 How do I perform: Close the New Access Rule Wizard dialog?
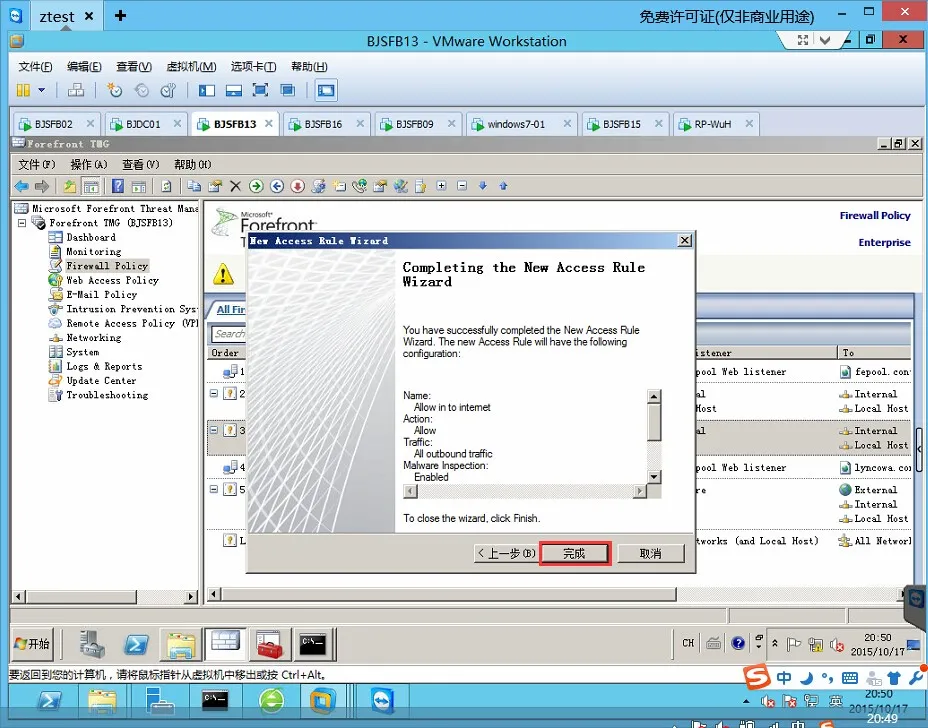pos(684,240)
